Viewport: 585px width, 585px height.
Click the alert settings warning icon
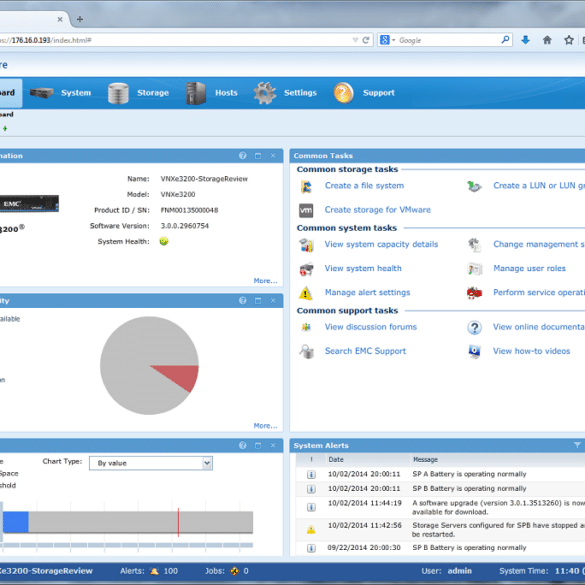306,293
